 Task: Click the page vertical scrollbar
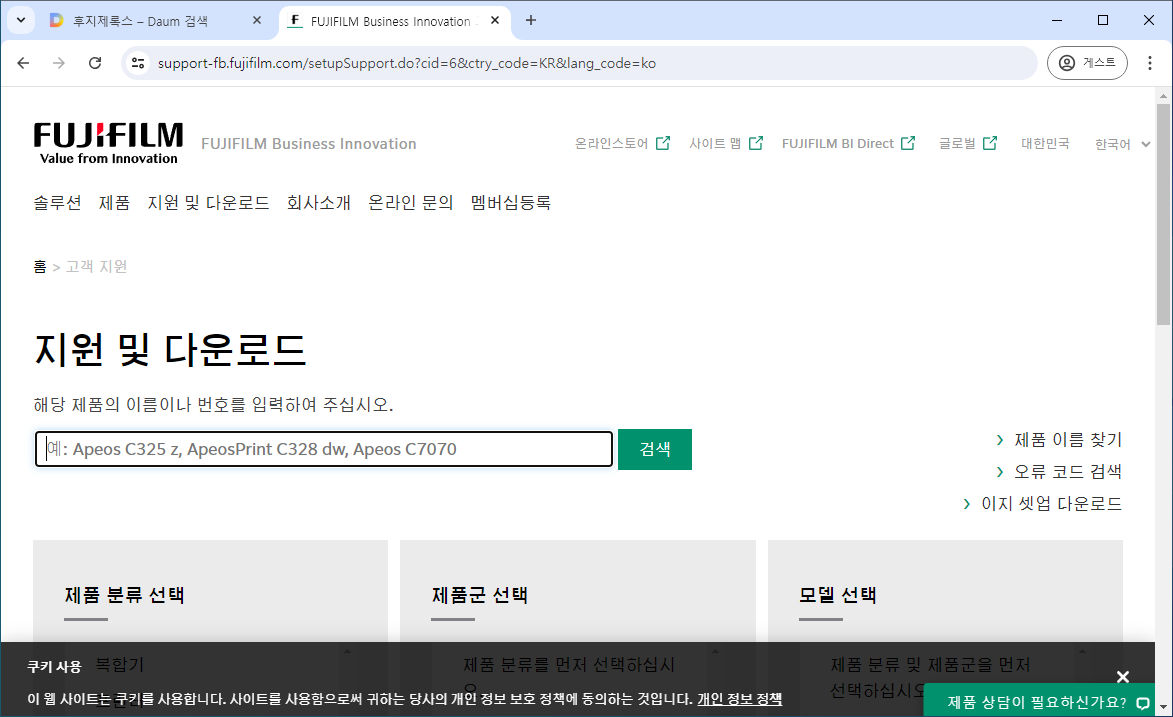point(1163,214)
